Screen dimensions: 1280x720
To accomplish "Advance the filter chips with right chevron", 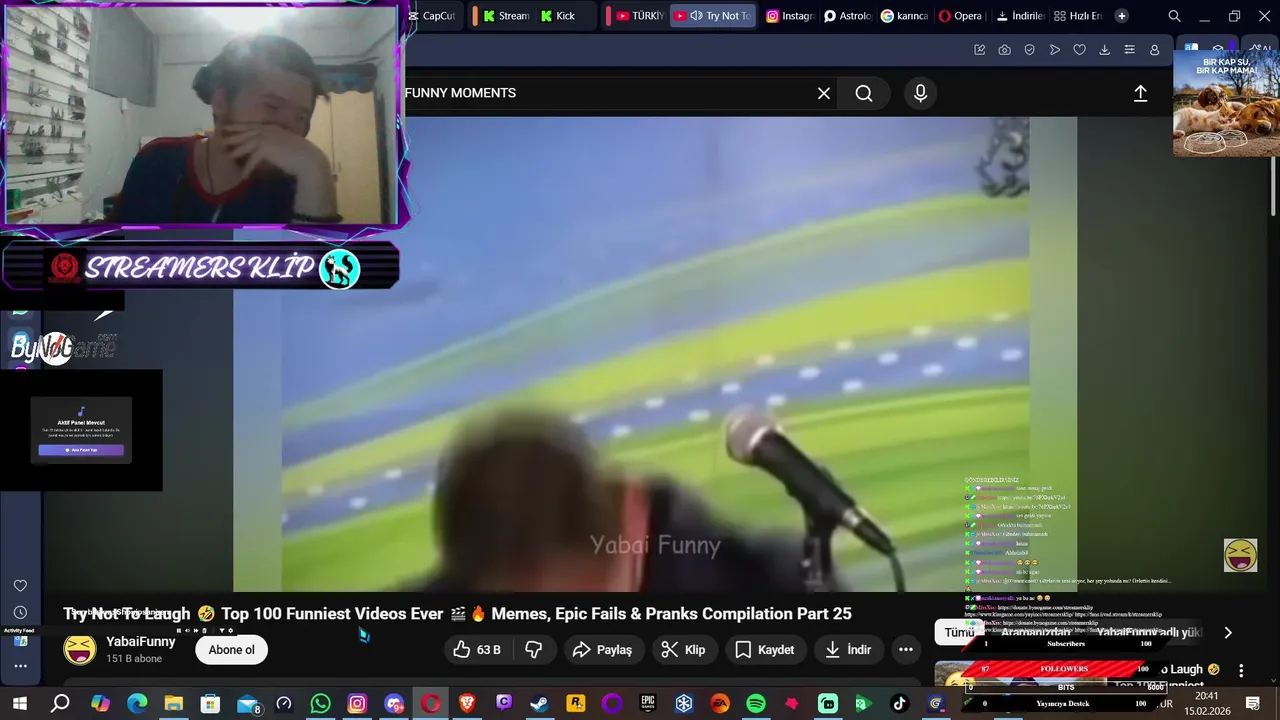I will point(1228,632).
